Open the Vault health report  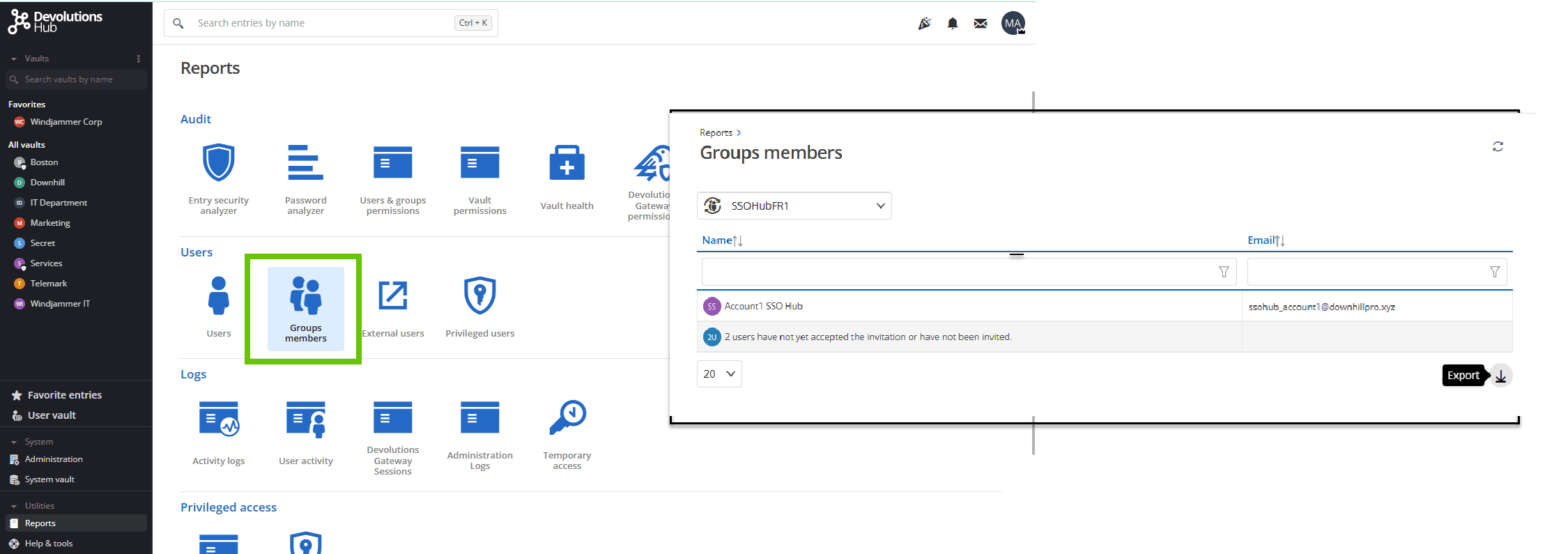click(x=567, y=177)
